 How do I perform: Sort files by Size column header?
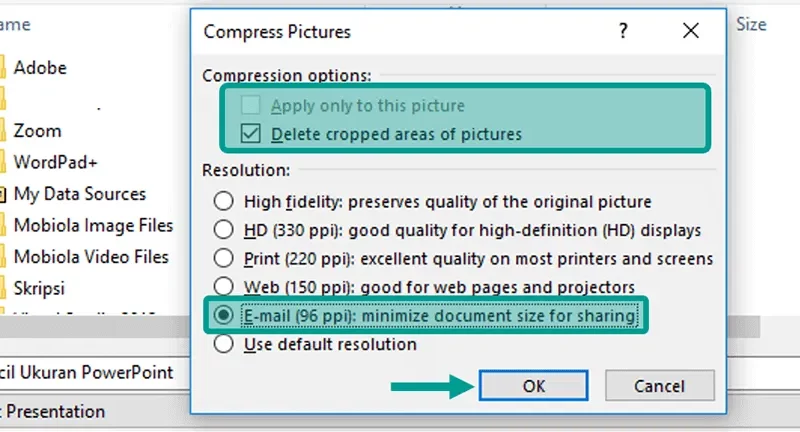coord(751,24)
